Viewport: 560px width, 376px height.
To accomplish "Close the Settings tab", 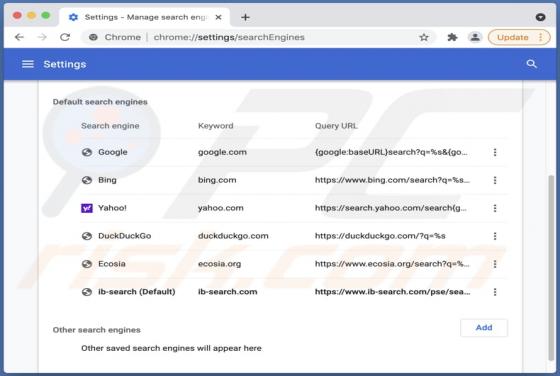I will 218,17.
